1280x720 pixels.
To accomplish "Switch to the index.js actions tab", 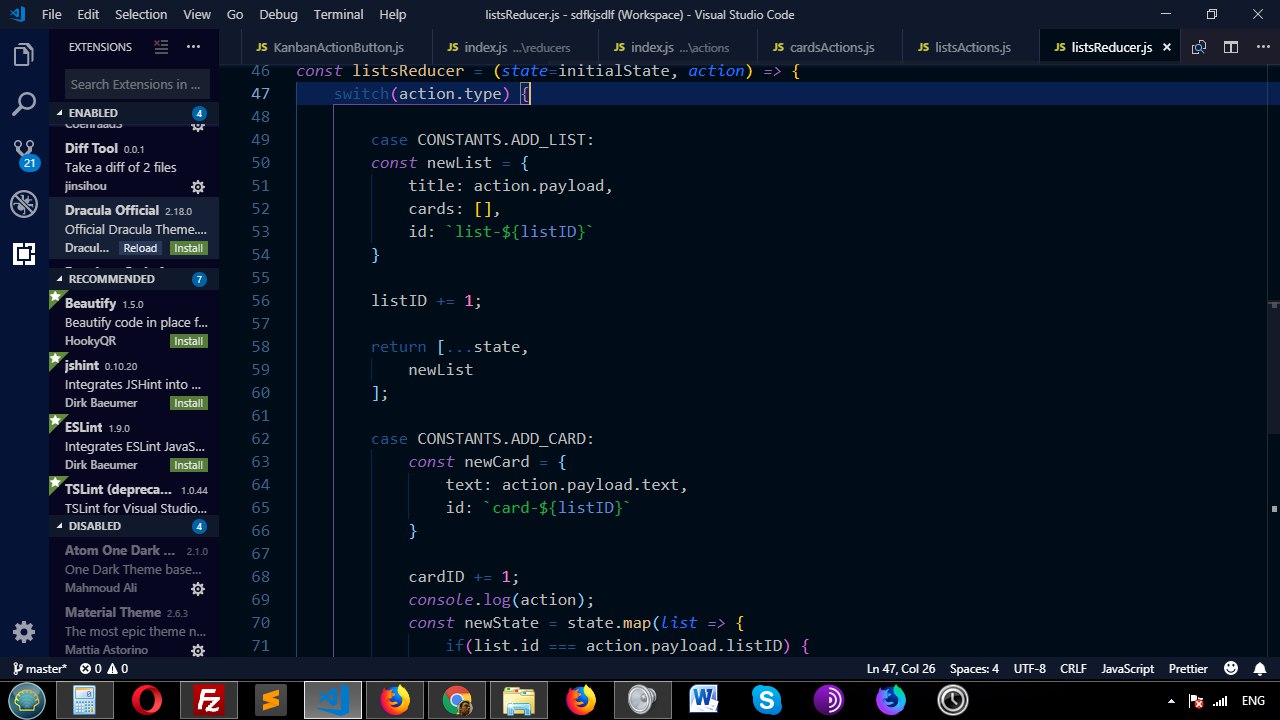I will [679, 47].
